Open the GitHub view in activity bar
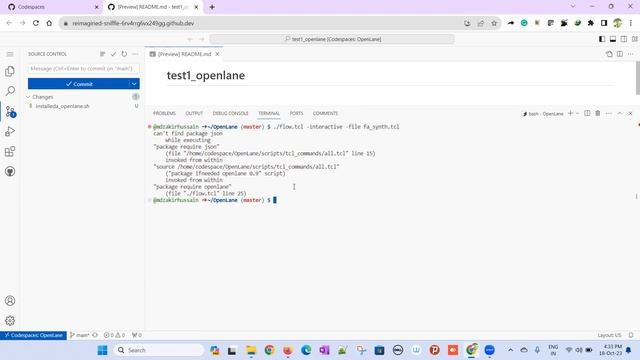This screenshot has height=360, width=640. pos(10,171)
